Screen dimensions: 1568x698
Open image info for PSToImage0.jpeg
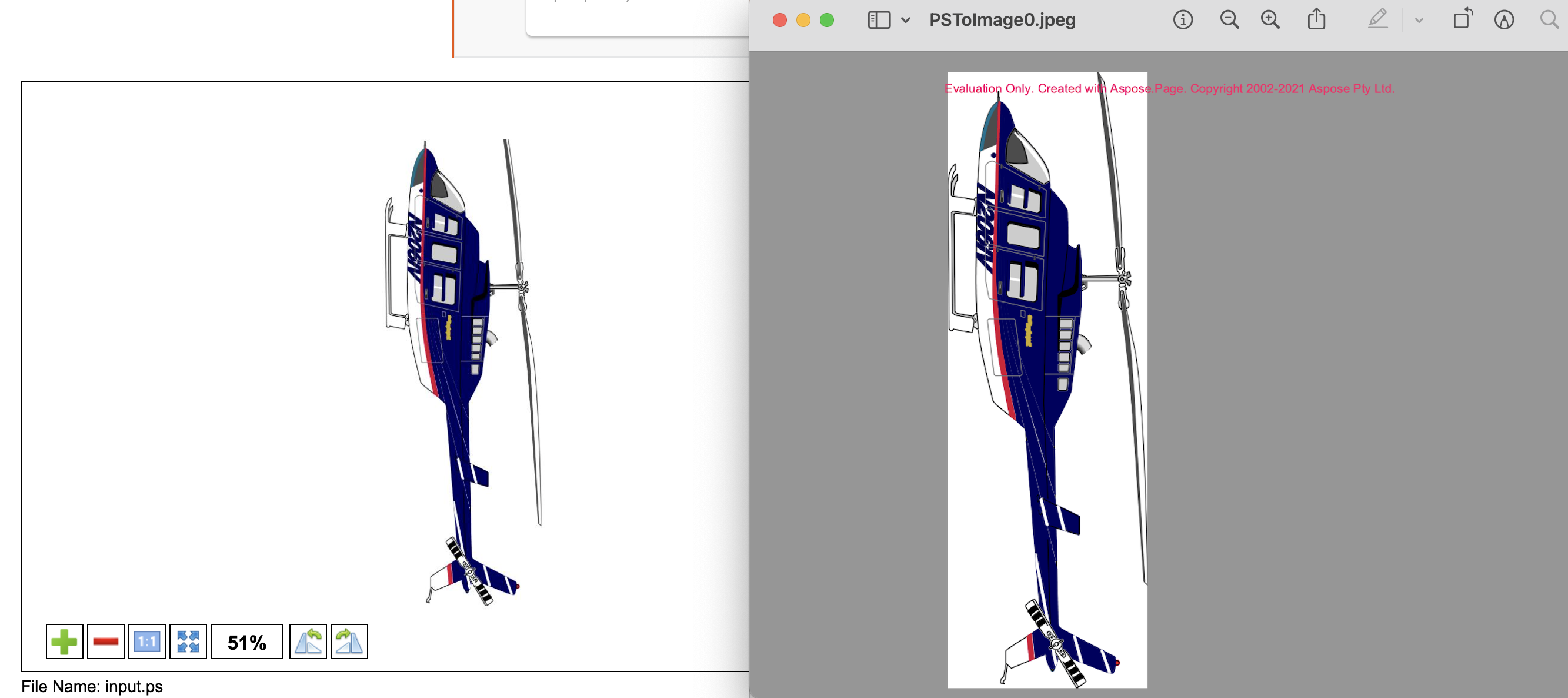tap(1182, 20)
